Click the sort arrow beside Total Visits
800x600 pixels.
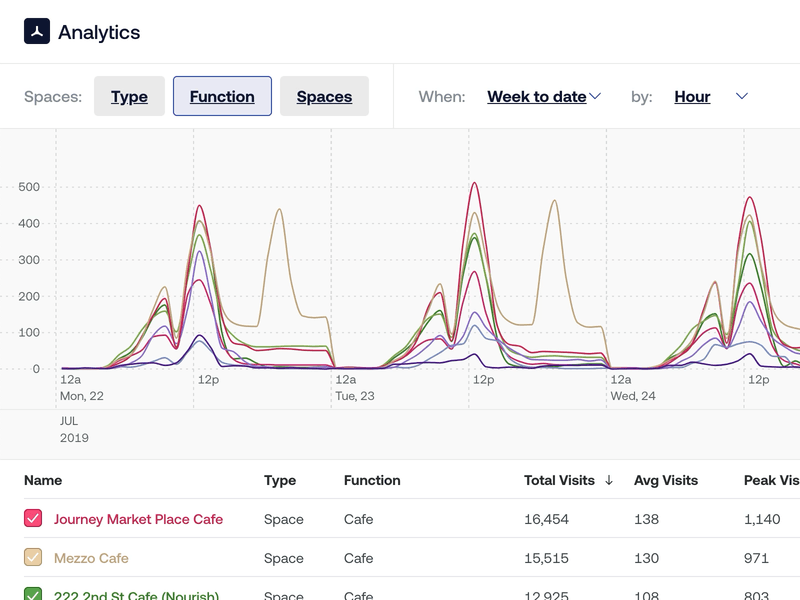(x=608, y=480)
